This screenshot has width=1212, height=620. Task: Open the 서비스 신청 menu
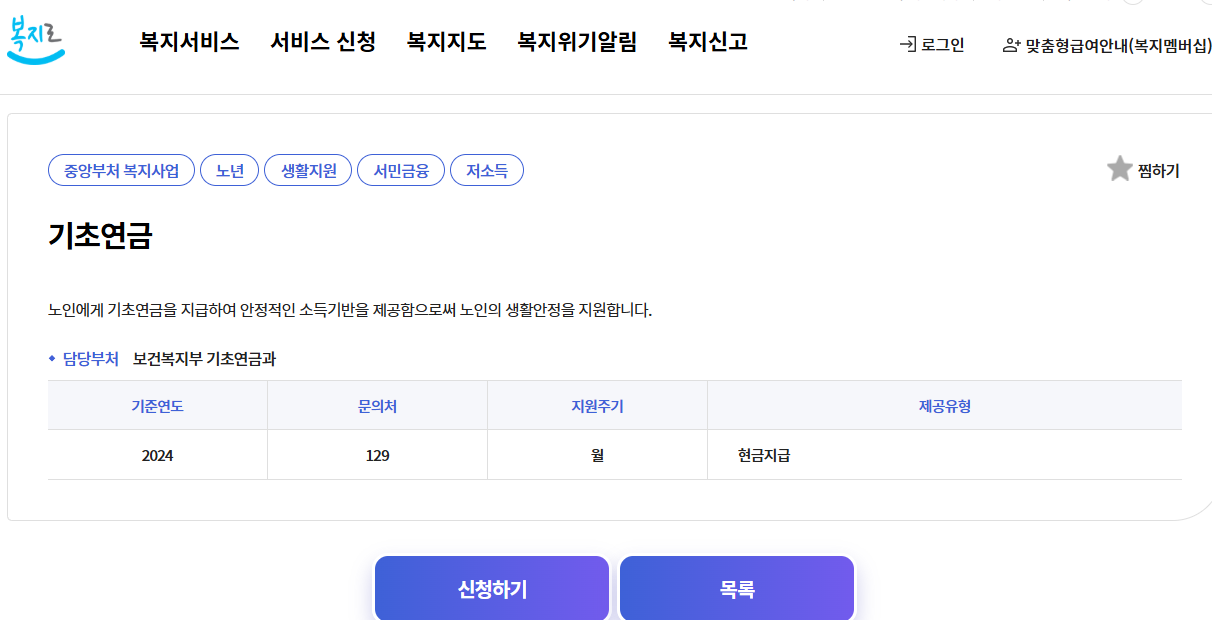pos(322,42)
